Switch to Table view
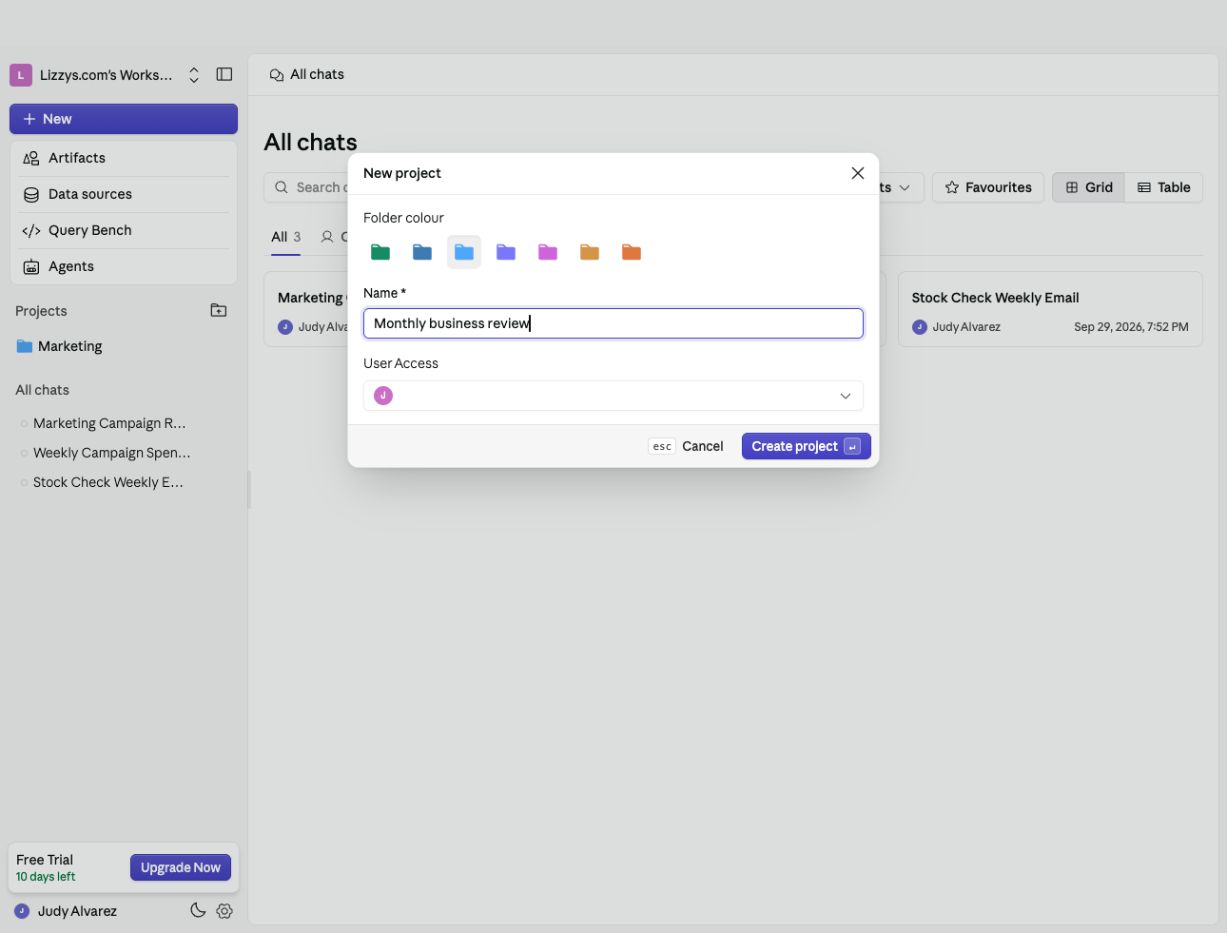The width and height of the screenshot is (1227, 933). [x=1164, y=187]
